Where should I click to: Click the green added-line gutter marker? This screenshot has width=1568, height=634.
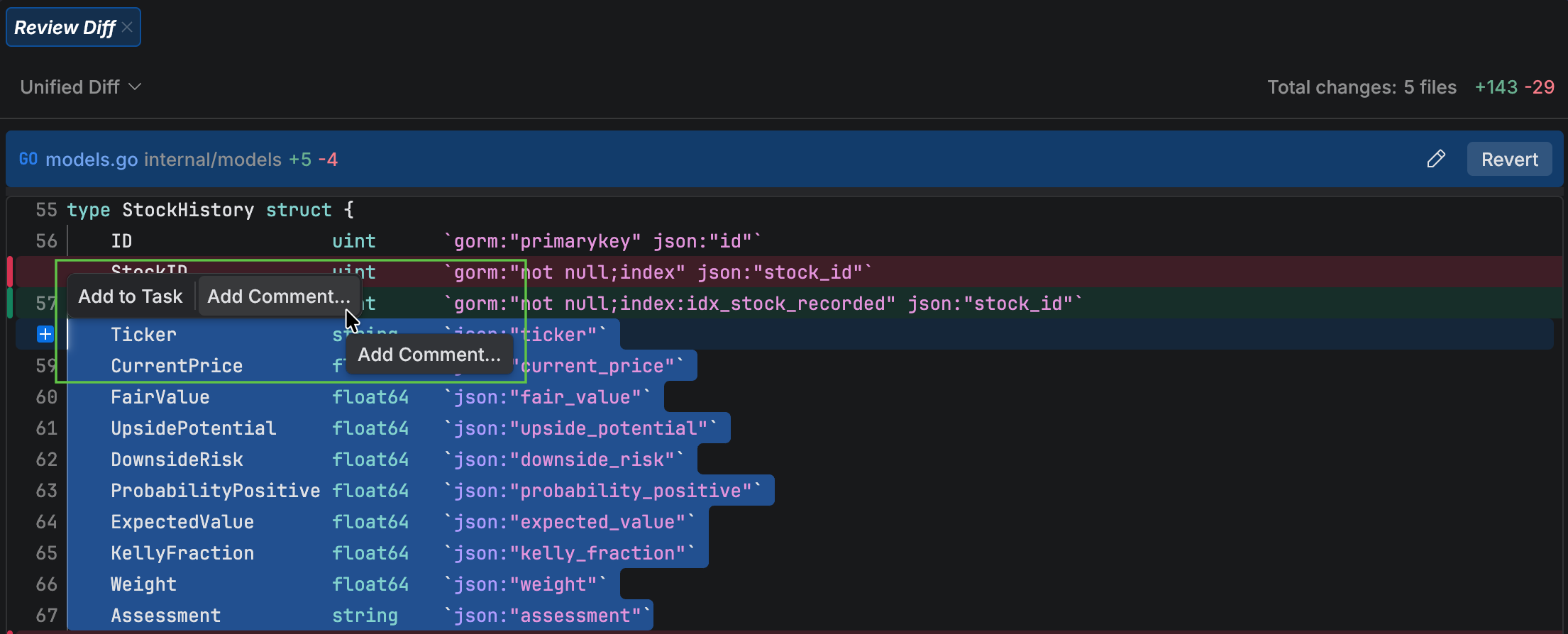click(x=10, y=304)
